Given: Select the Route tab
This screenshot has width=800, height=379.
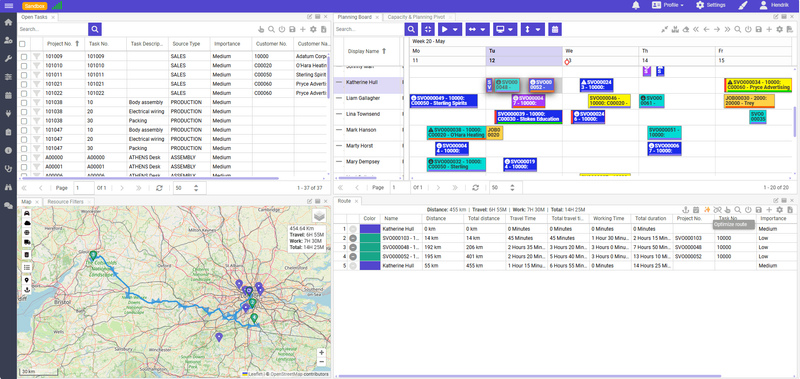Looking at the screenshot, I should 344,201.
